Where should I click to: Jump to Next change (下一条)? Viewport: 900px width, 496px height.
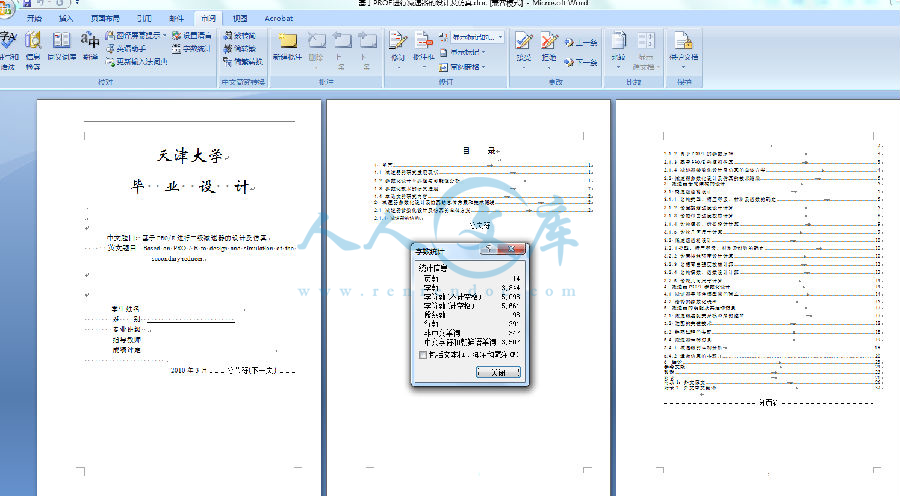click(x=580, y=62)
